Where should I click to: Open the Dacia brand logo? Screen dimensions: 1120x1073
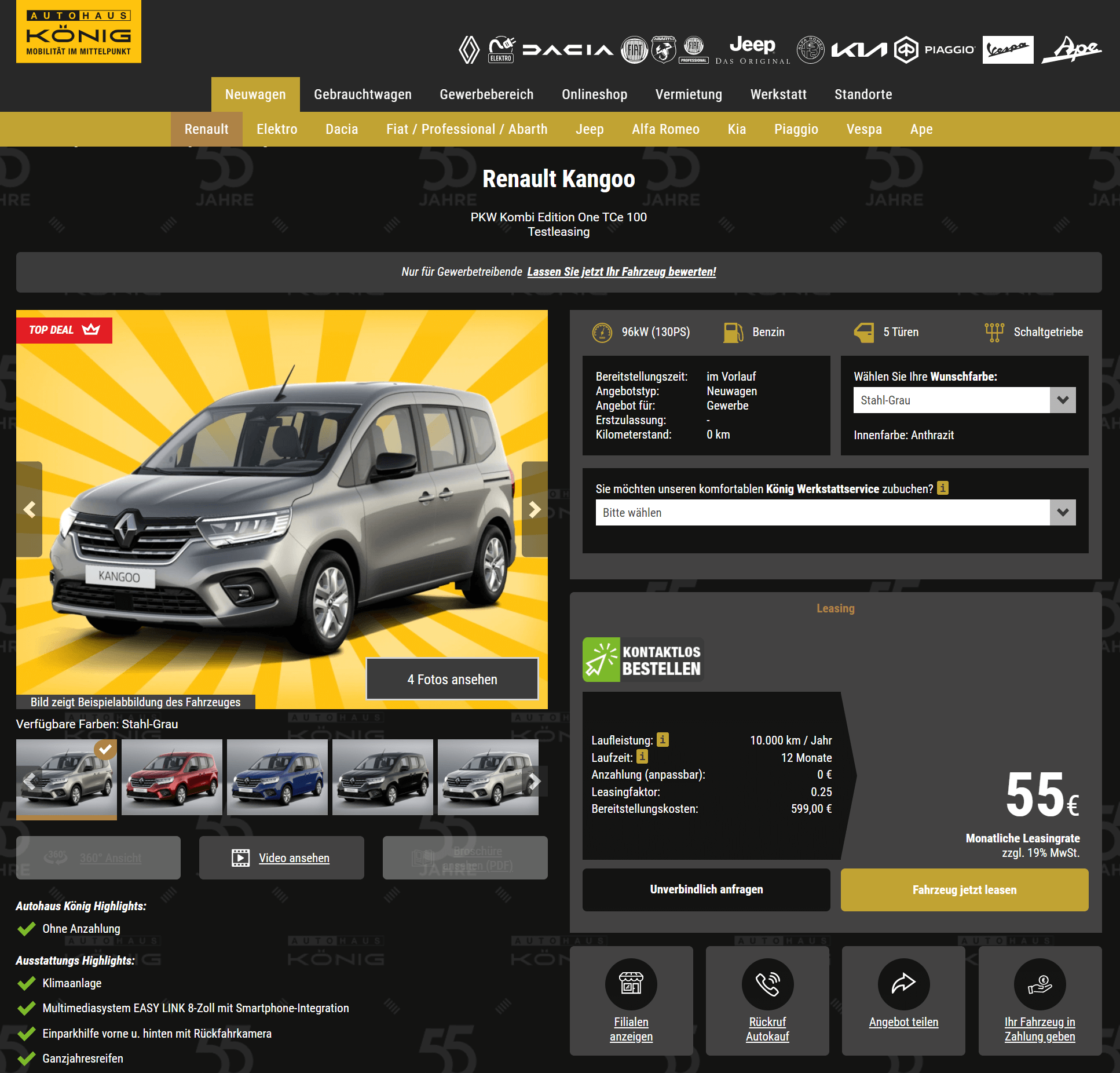coord(568,50)
